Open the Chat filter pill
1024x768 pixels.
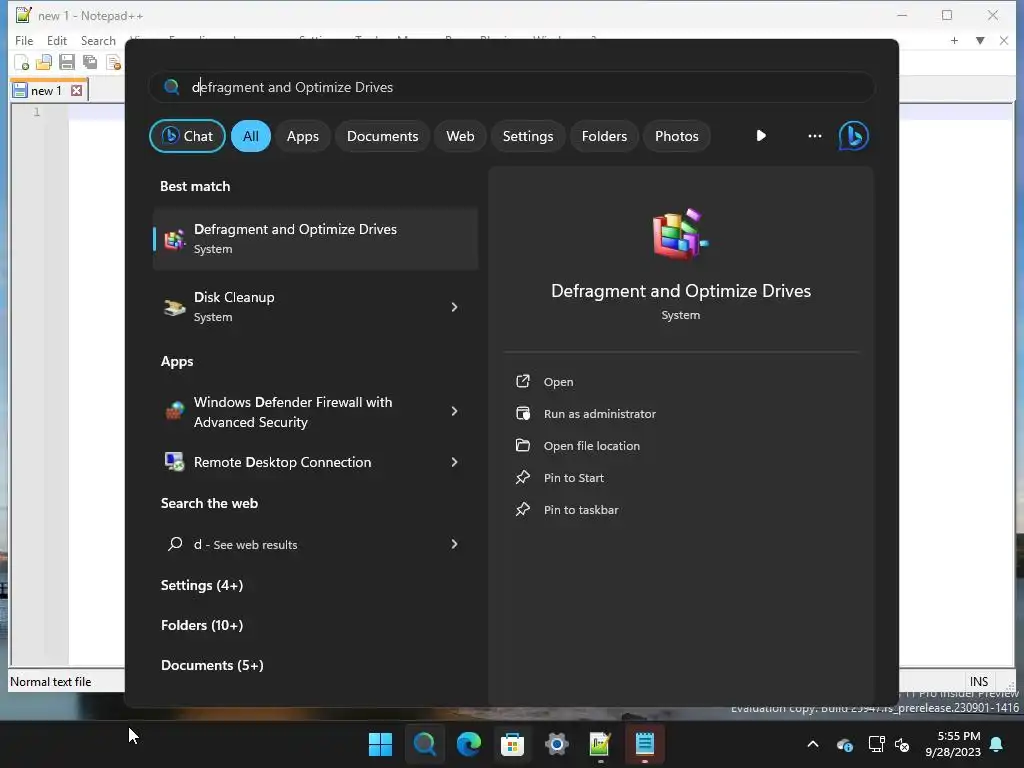(187, 136)
